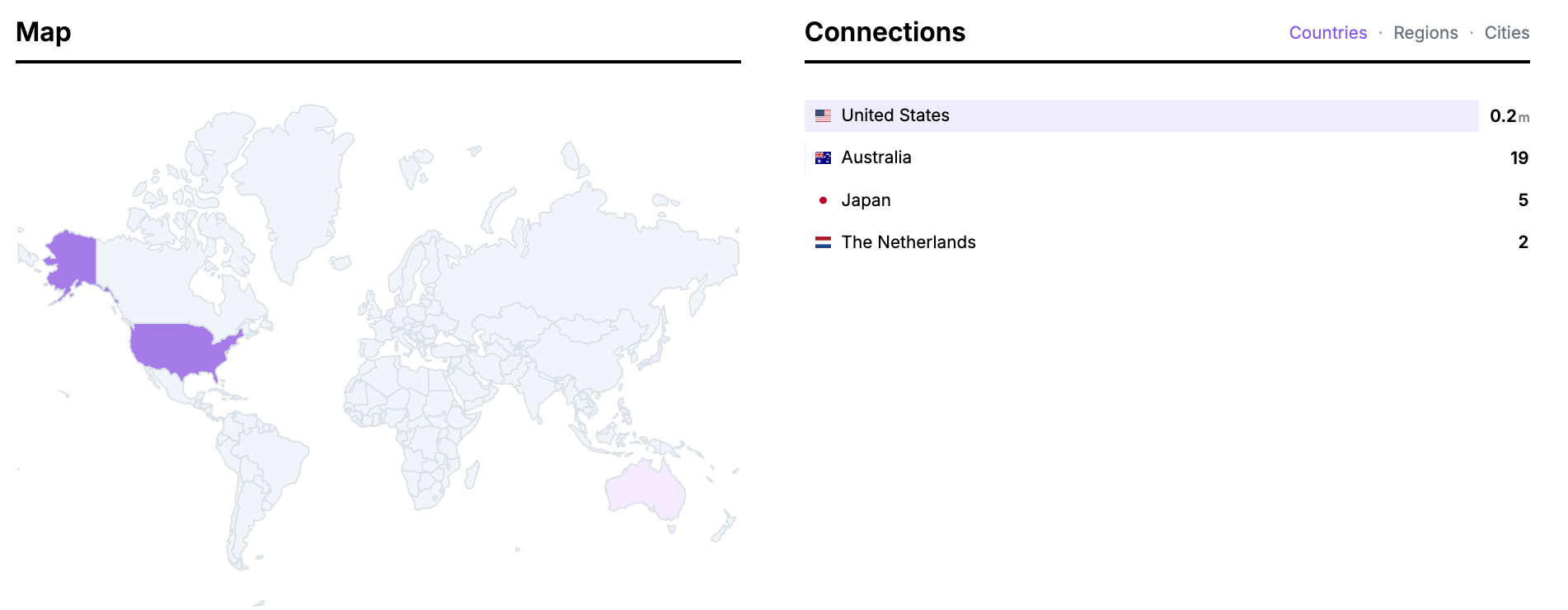Click the 19 count beside Australia
This screenshot has width=1568, height=610.
tap(1519, 157)
